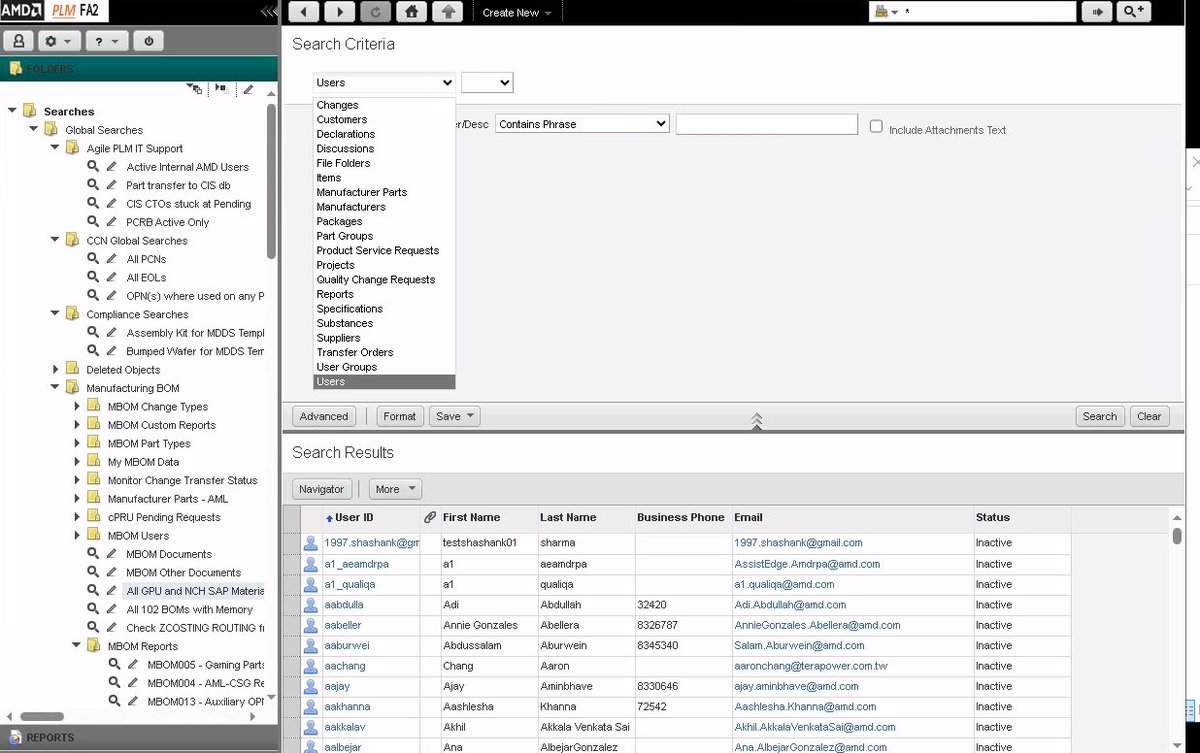Viewport: 1200px width, 753px height.
Task: Expand the Deleted Objects folder
Action: [x=56, y=369]
